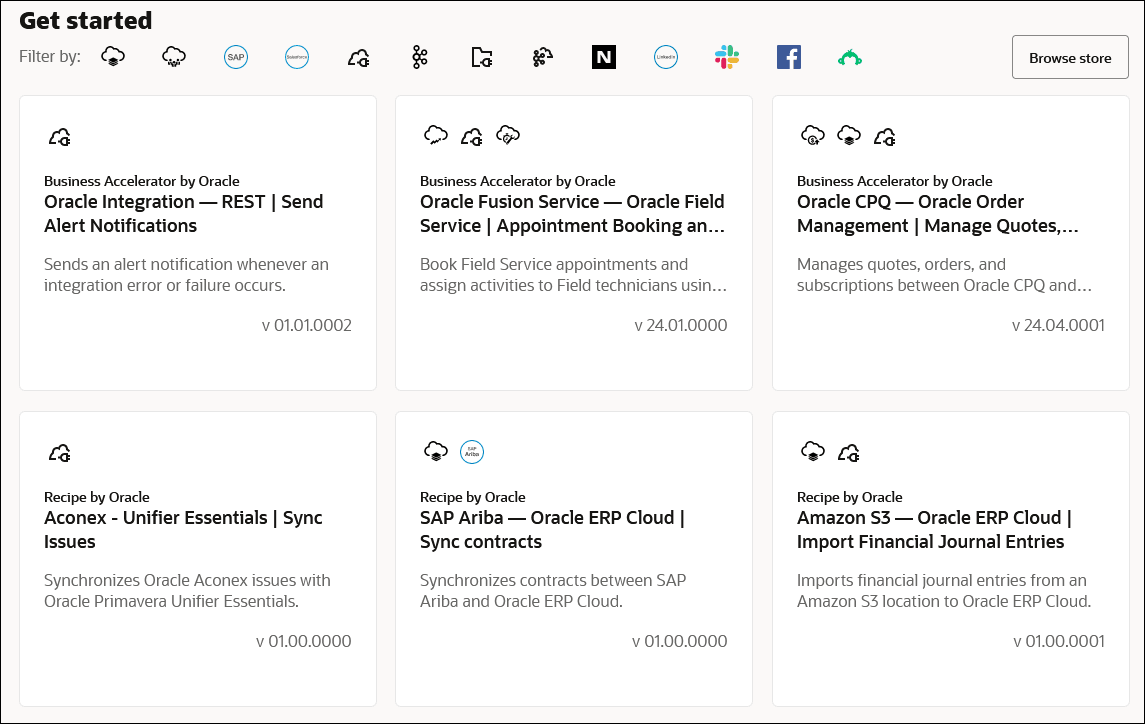Image resolution: width=1145 pixels, height=724 pixels.
Task: Click 'Business Accelerator by Oracle' on Oracle CPQ card
Action: (x=895, y=181)
